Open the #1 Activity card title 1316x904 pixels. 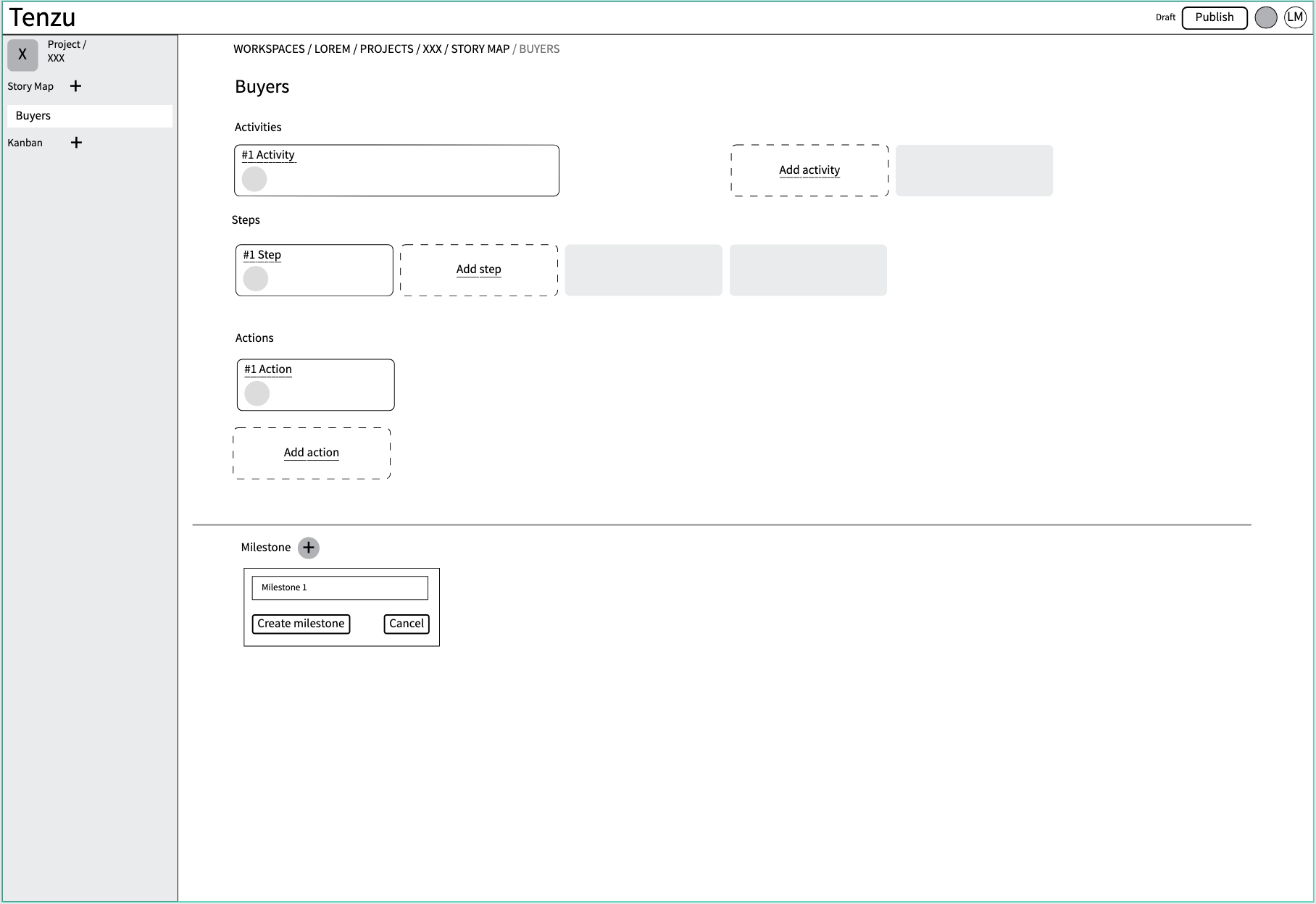pyautogui.click(x=268, y=155)
